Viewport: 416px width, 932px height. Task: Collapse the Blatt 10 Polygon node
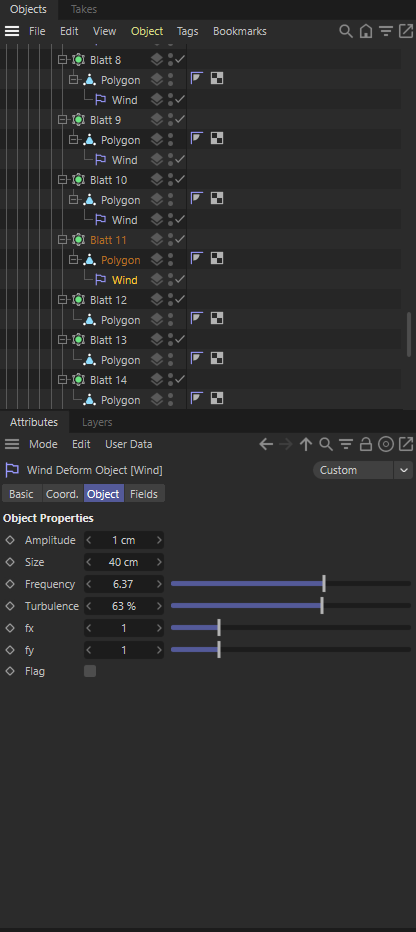coord(73,200)
